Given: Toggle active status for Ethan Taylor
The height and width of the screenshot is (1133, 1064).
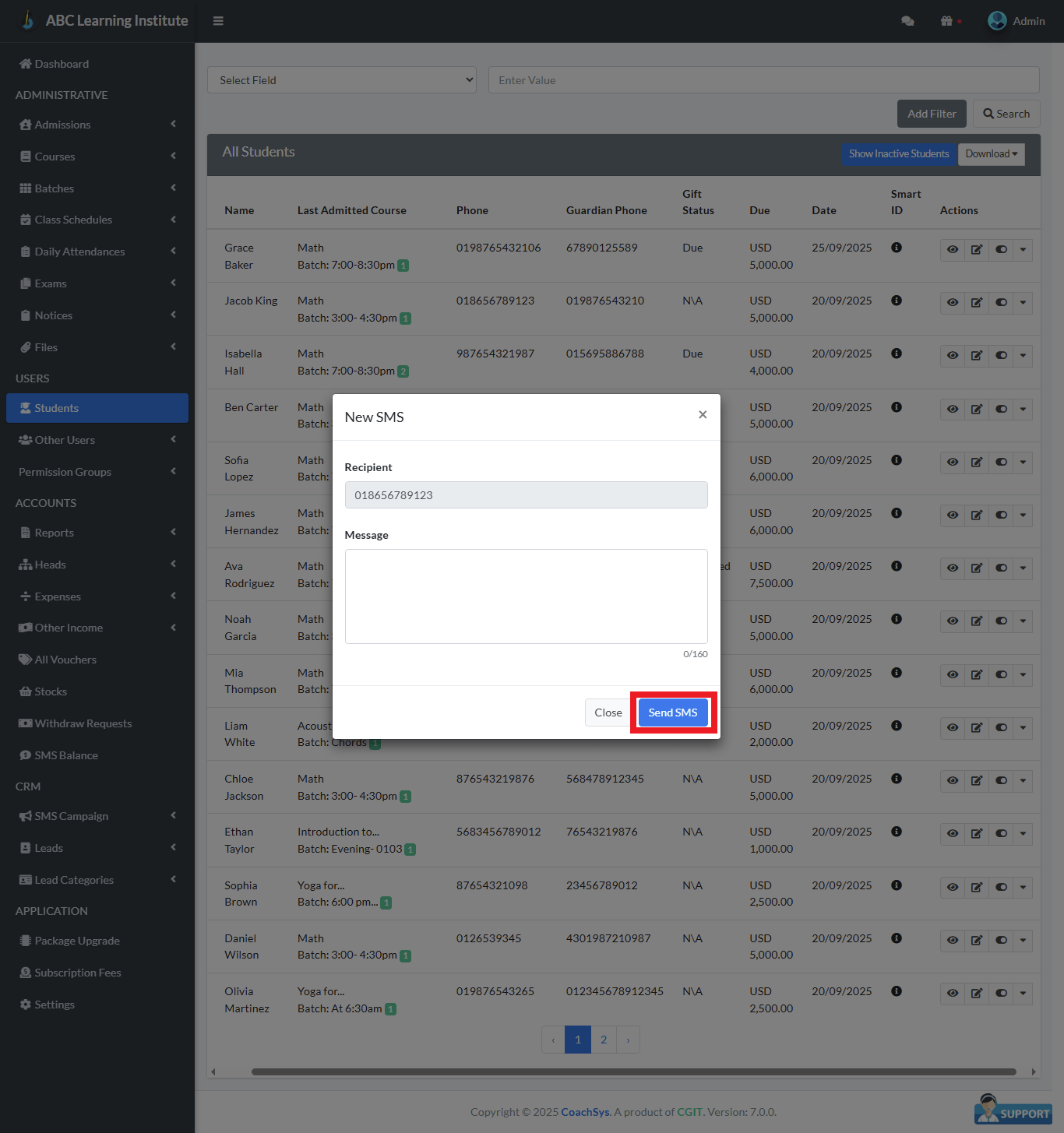Looking at the screenshot, I should point(1001,834).
